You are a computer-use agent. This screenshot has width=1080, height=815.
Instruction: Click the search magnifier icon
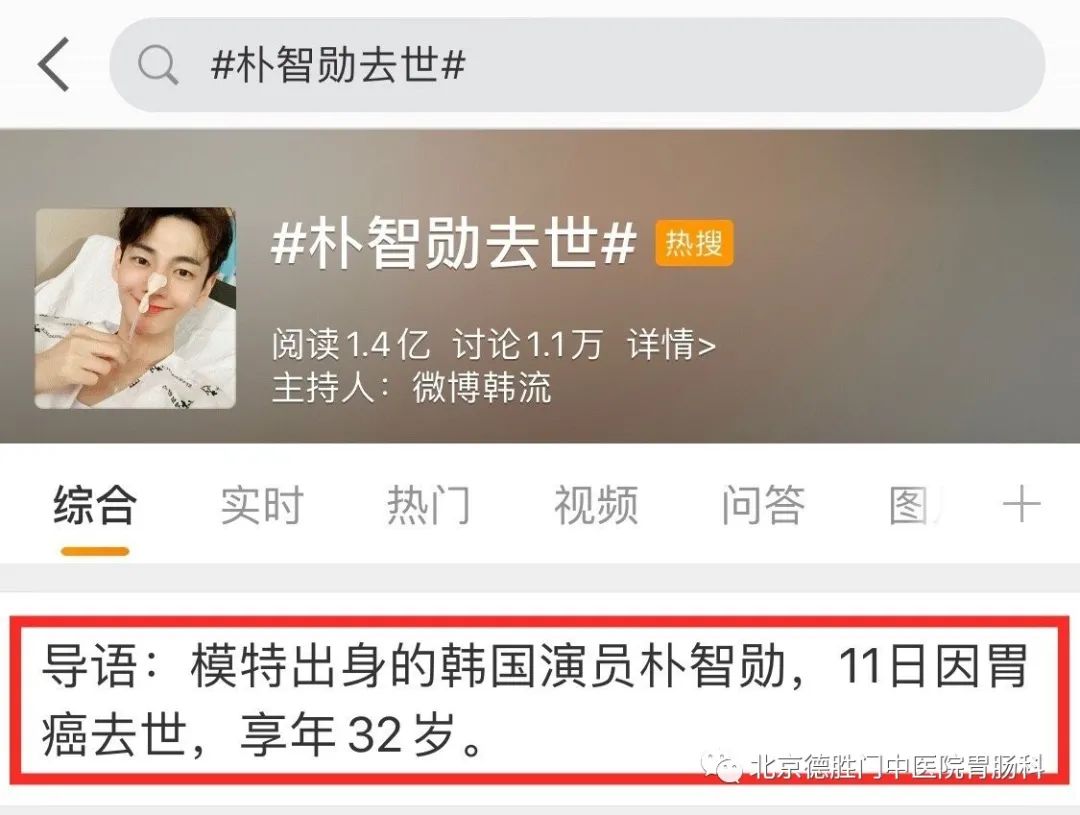[x=158, y=66]
